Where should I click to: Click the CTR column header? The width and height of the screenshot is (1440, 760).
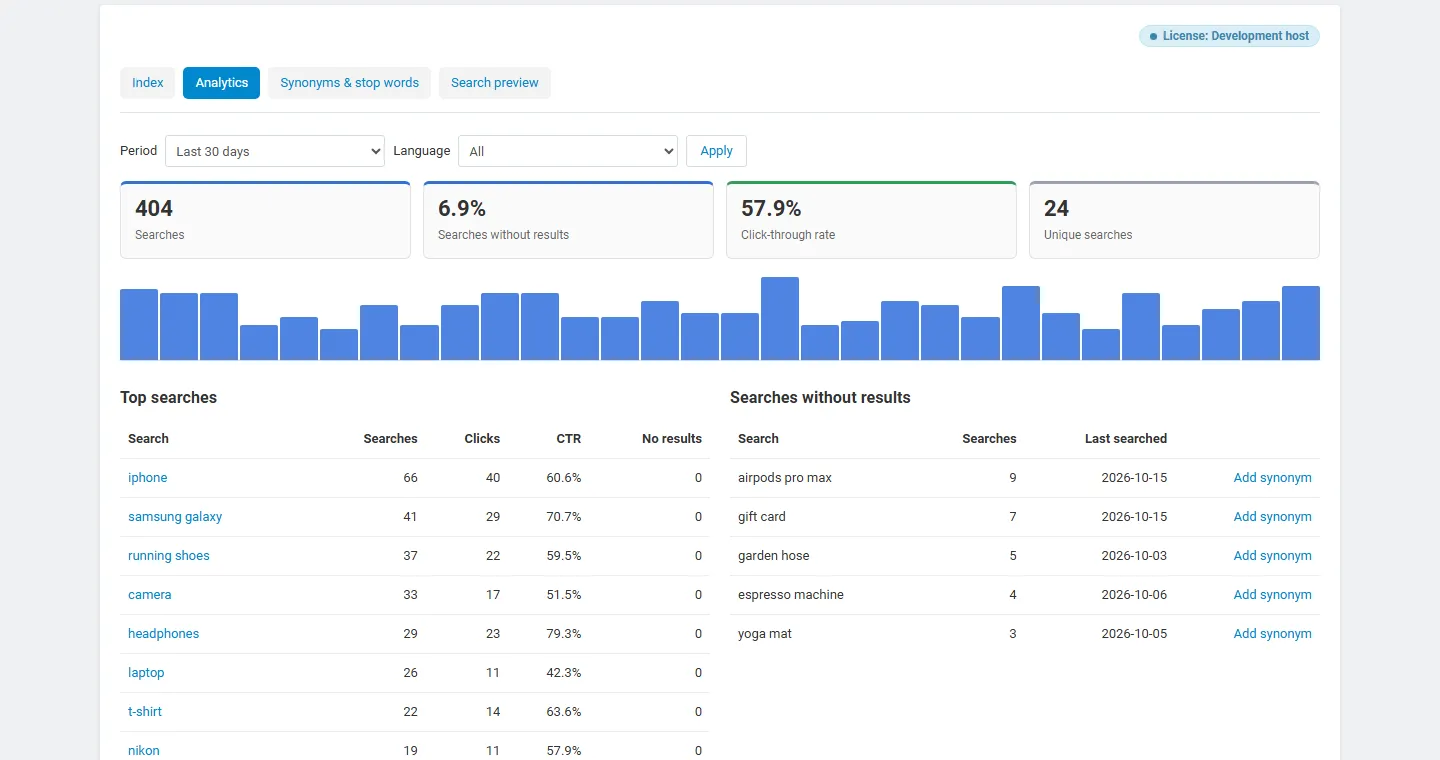[569, 439]
